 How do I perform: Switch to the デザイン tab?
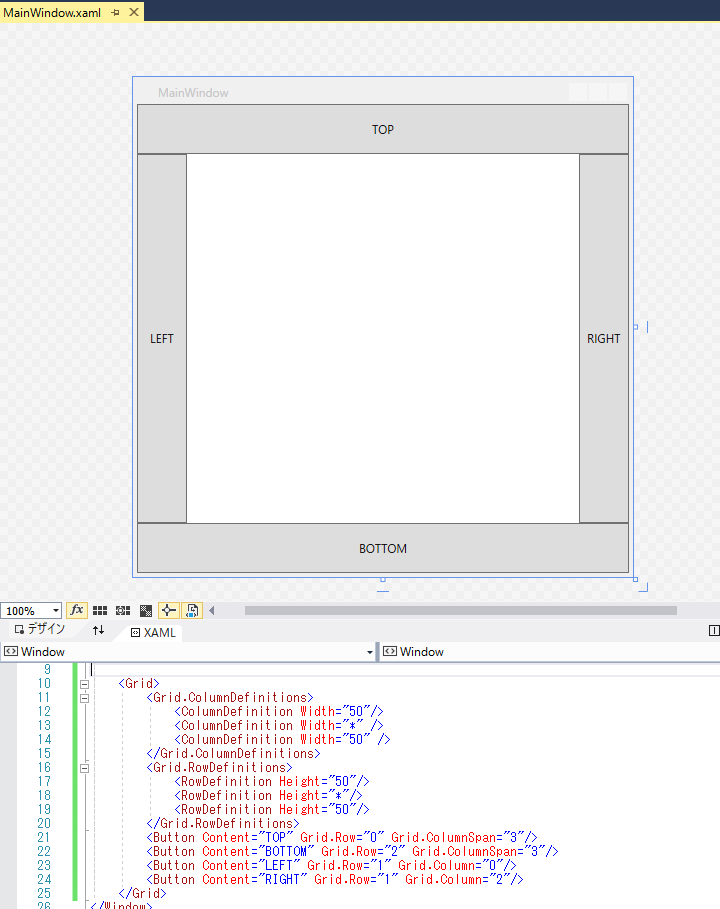tap(39, 629)
